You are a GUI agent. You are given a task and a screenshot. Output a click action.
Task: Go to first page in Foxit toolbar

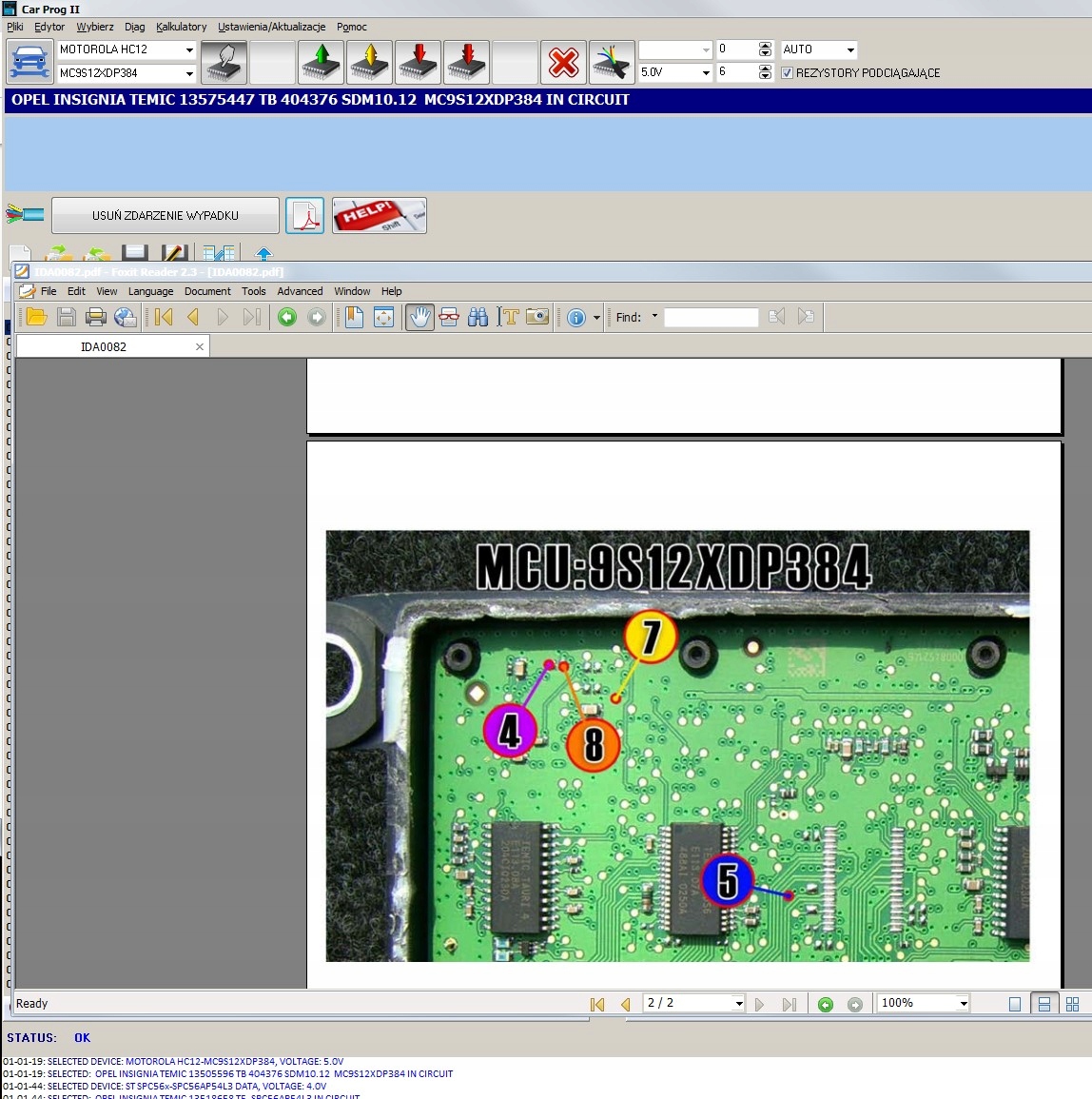point(164,318)
